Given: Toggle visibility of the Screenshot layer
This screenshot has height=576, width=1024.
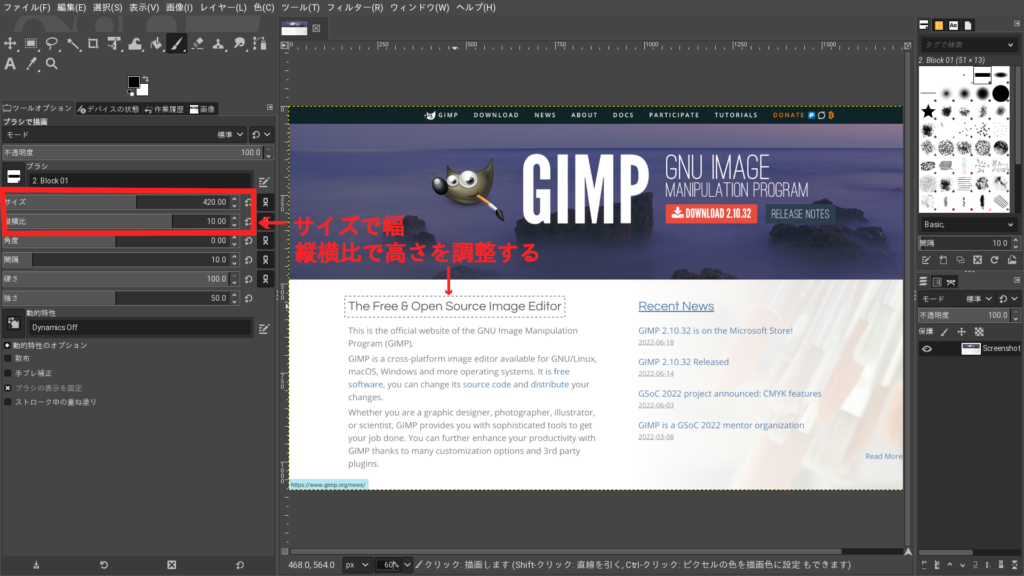Looking at the screenshot, I should tap(927, 349).
